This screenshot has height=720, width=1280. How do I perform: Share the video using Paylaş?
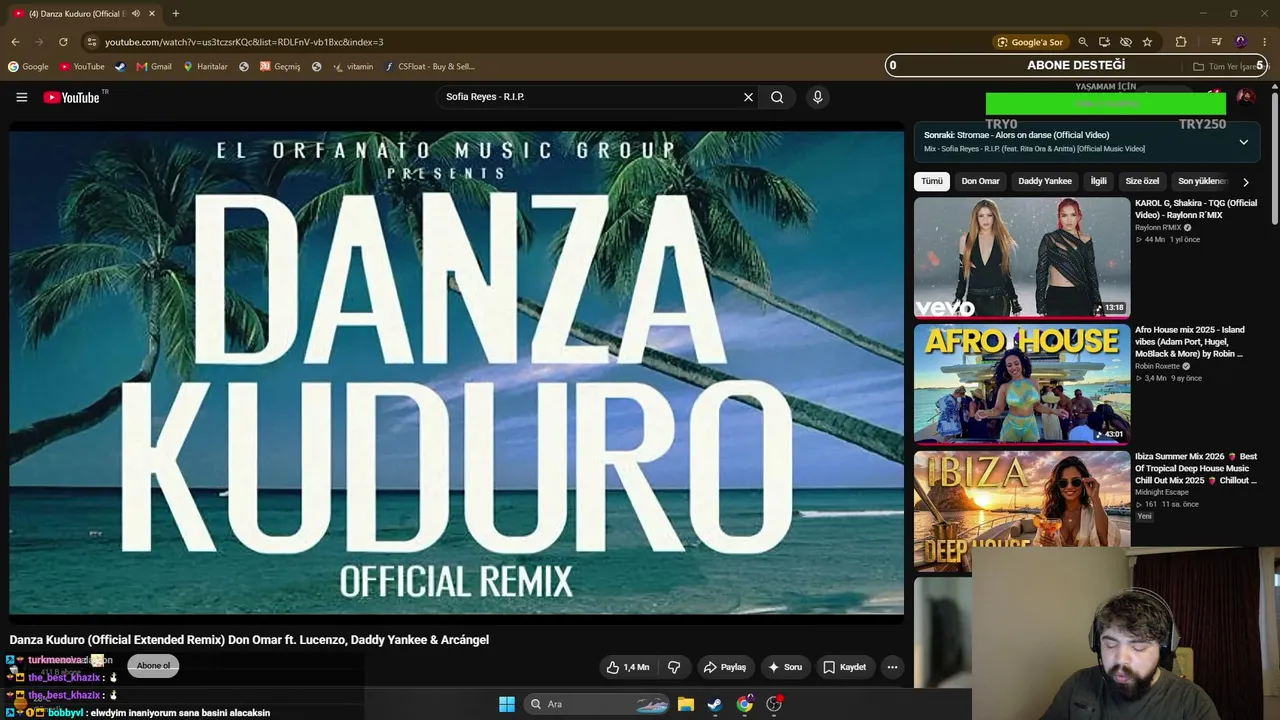point(724,667)
